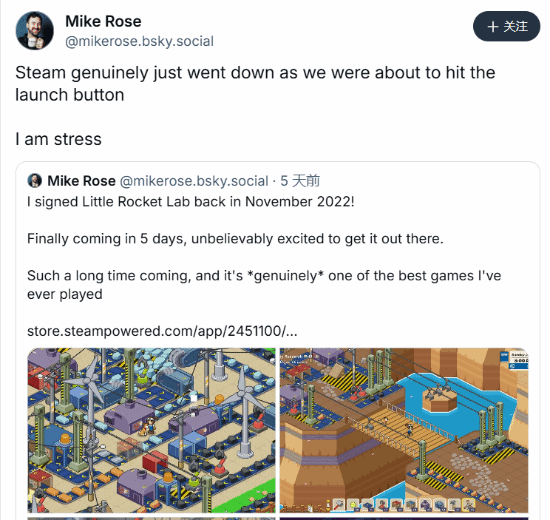
Task: Click the in-game toolbar in right screenshot
Action: coord(403,504)
